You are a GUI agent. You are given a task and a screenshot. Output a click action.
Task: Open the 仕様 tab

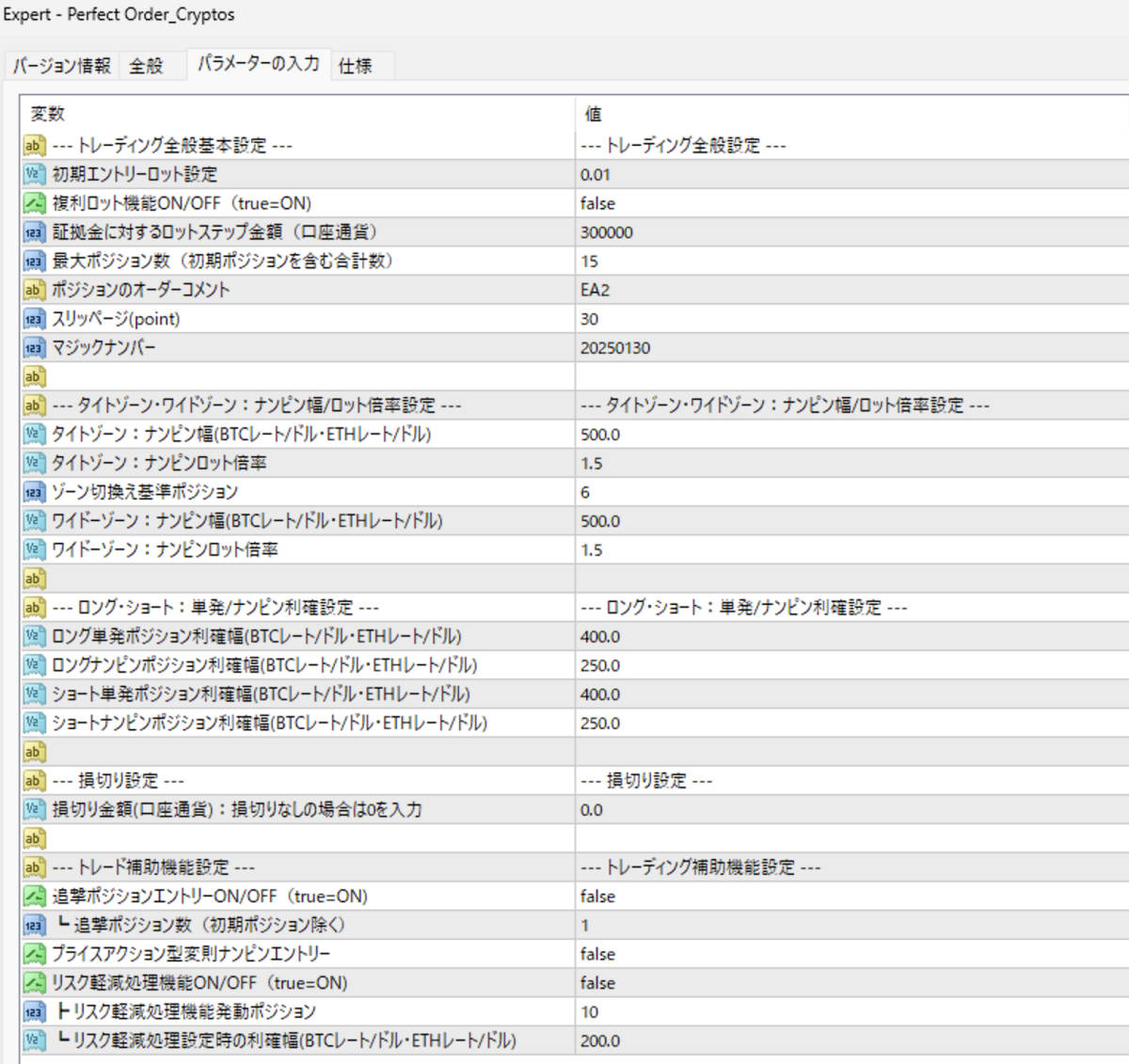pos(355,66)
